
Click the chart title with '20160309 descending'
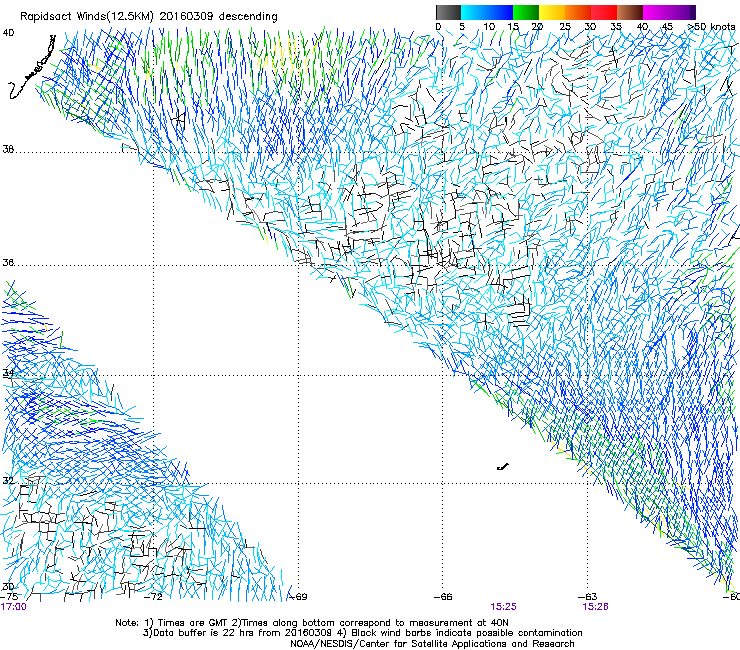(x=149, y=16)
